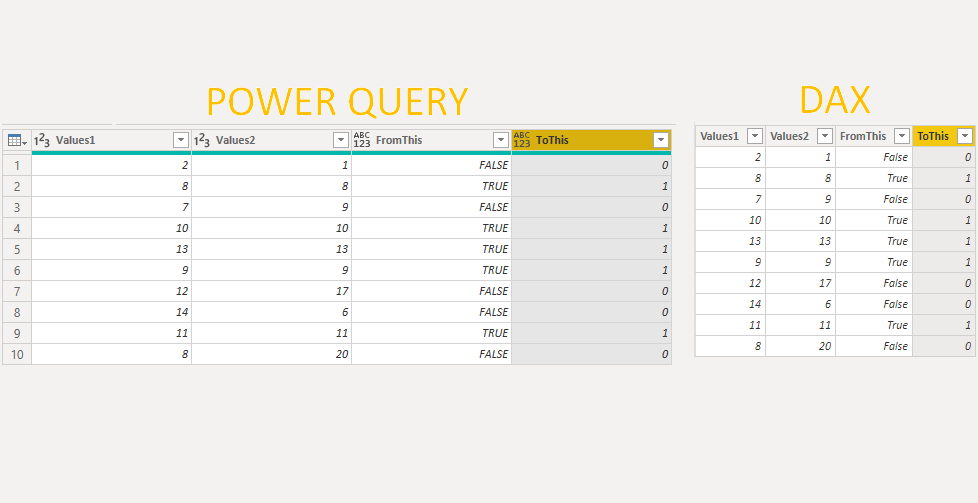Click Values2 cell 20 in Power Query row 10
The height and width of the screenshot is (503, 978).
coord(271,354)
